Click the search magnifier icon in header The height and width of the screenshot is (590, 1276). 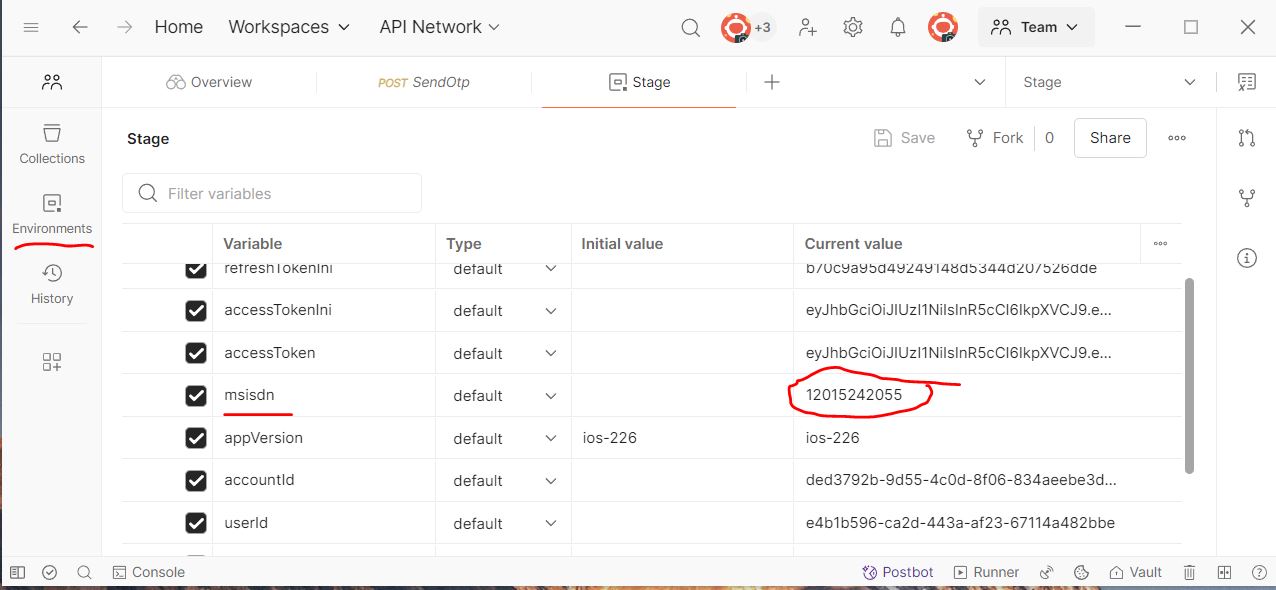tap(690, 28)
